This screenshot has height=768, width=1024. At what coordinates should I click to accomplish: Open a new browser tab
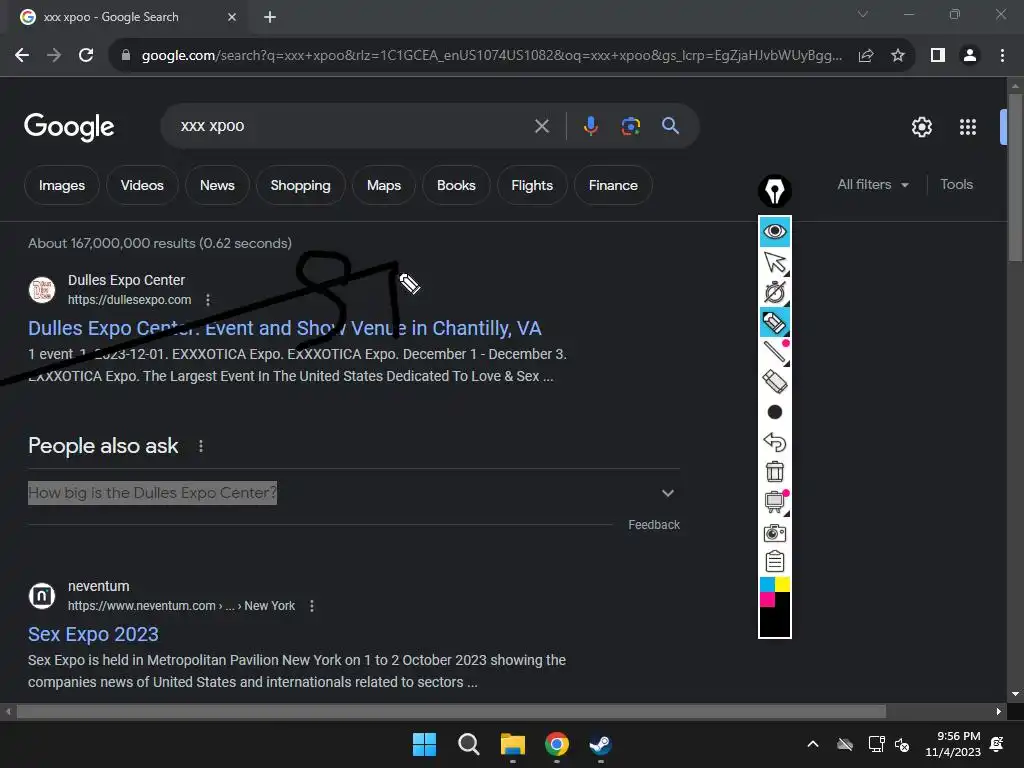pos(270,17)
